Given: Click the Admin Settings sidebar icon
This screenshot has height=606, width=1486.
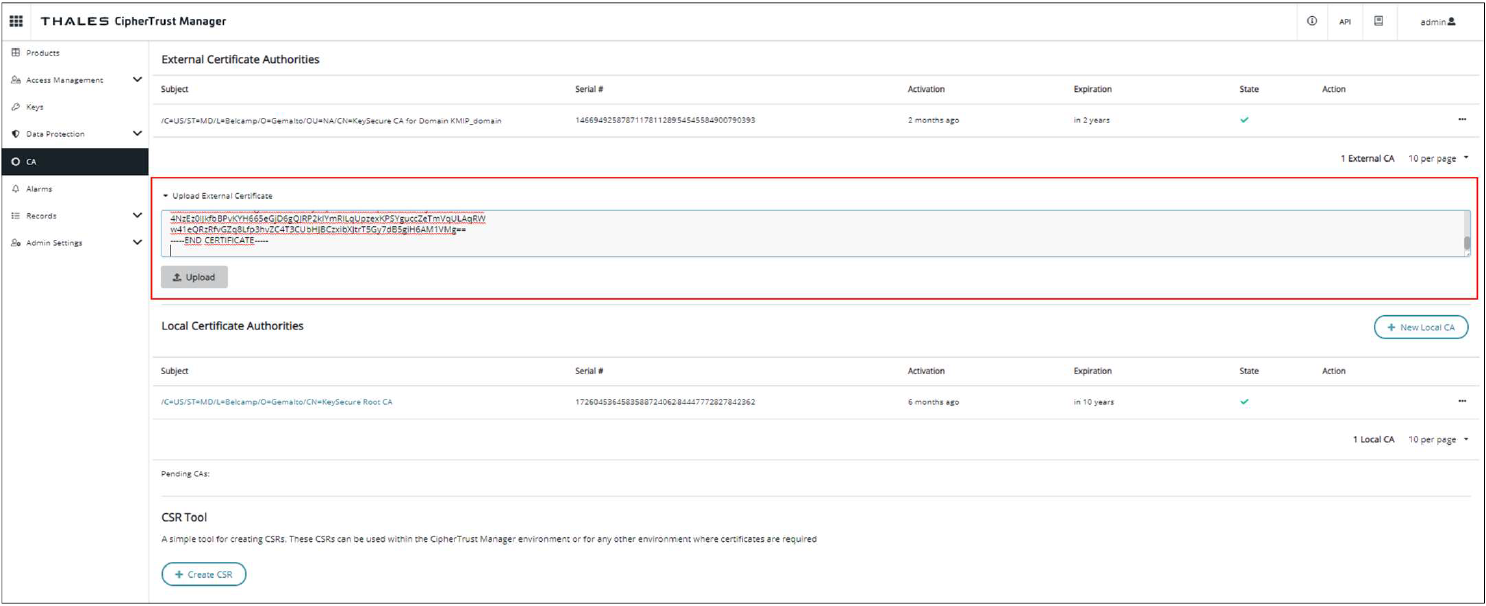Looking at the screenshot, I should coord(15,242).
